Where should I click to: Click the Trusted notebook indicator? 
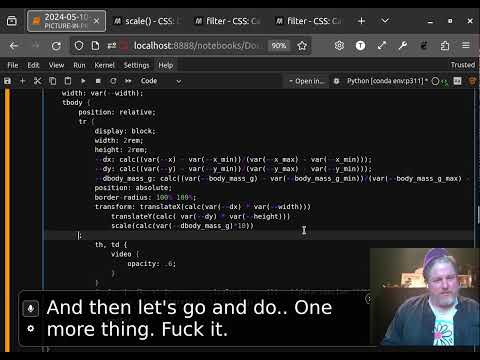pyautogui.click(x=463, y=65)
